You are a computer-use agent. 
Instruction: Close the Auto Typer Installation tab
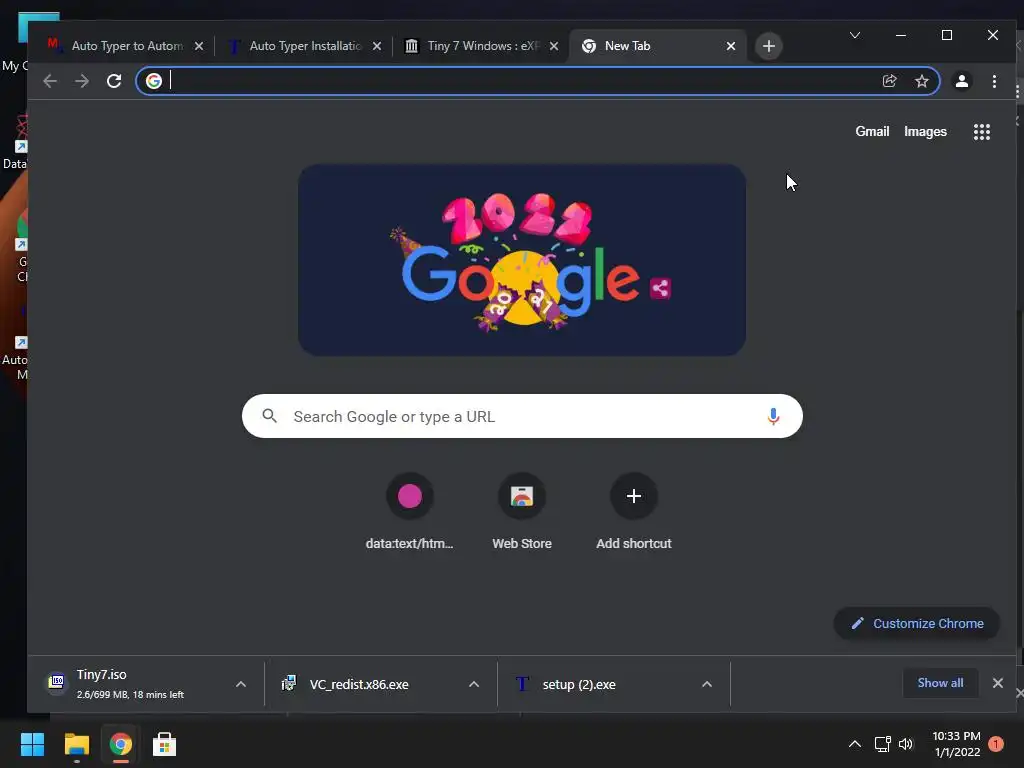tap(376, 46)
